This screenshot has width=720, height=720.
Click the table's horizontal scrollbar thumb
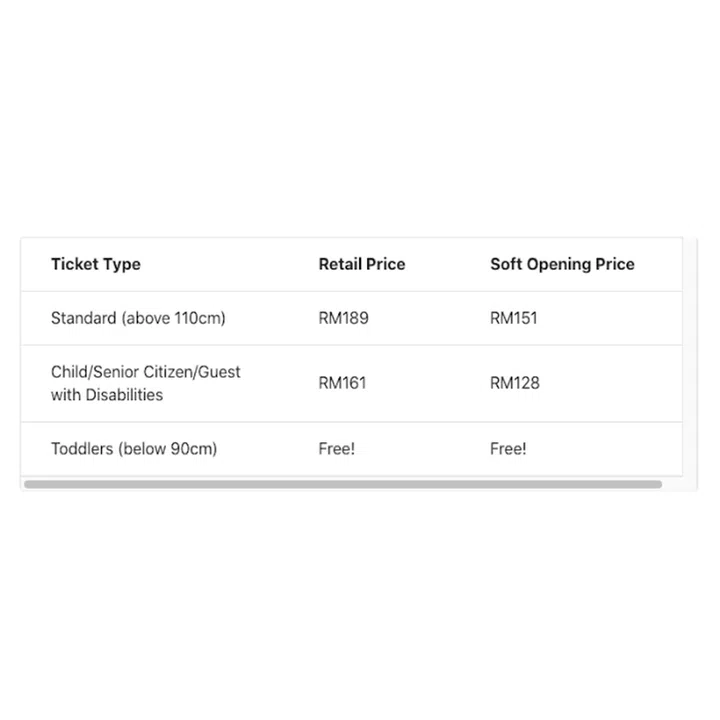[343, 484]
